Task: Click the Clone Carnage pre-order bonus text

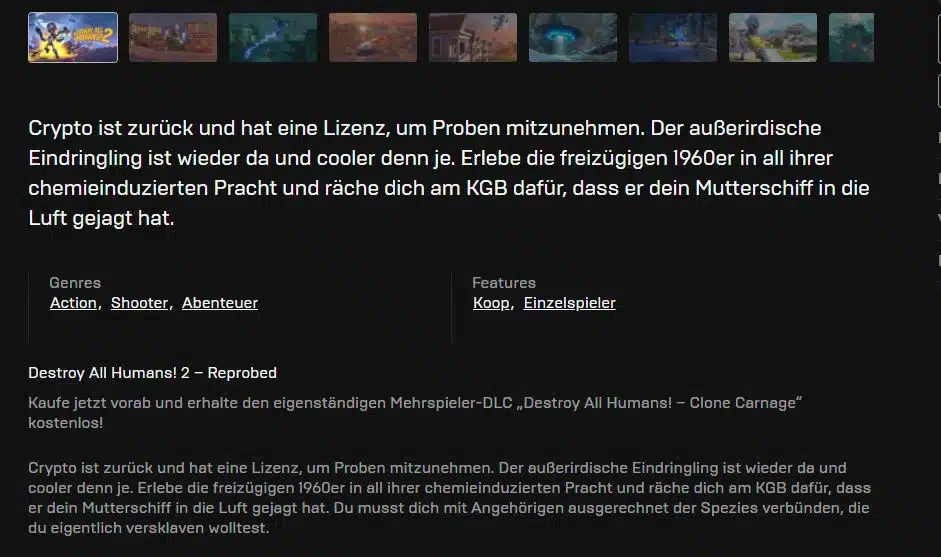Action: pos(415,412)
